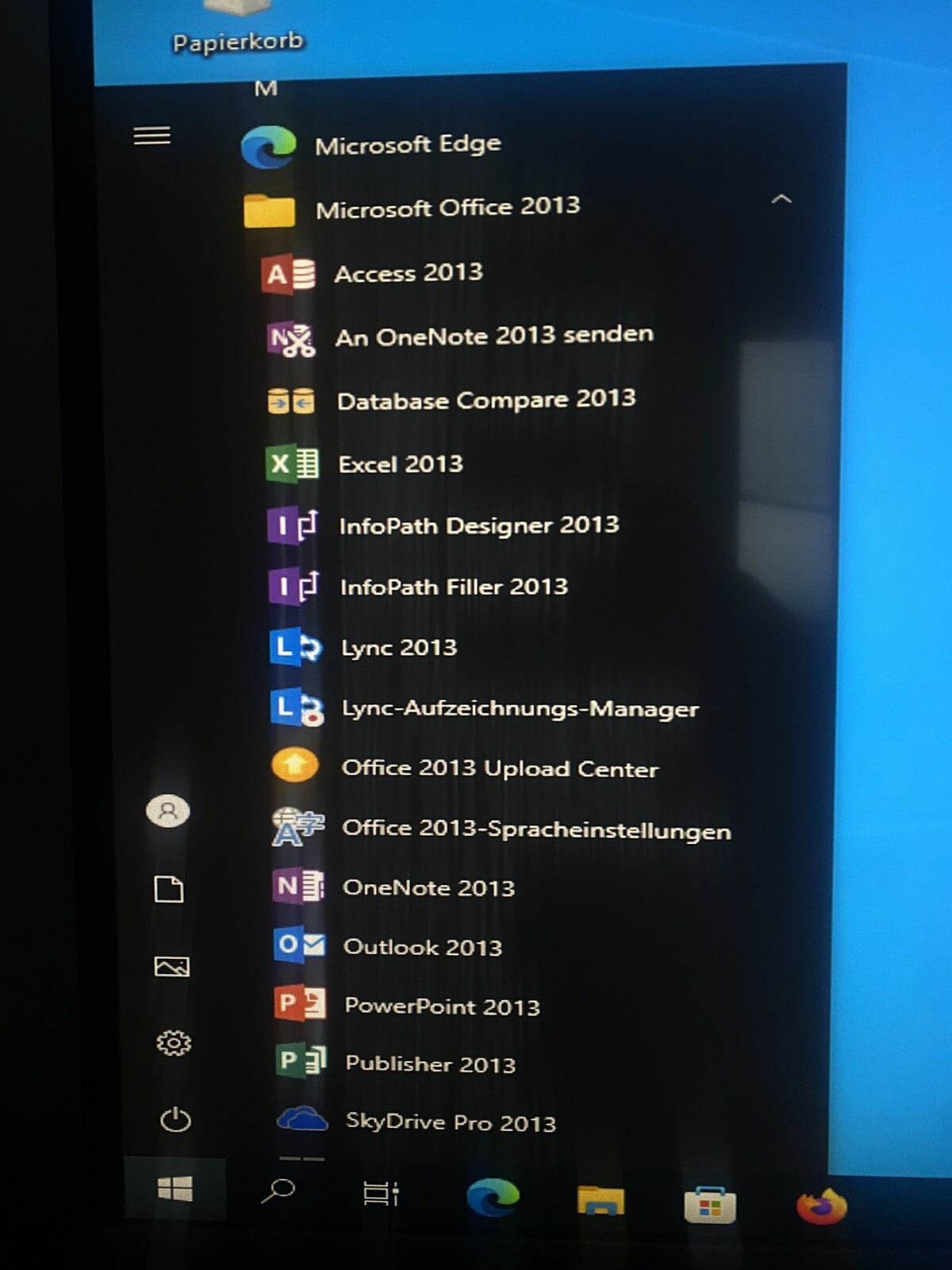This screenshot has height=1270, width=952.
Task: Launch Access 2013 via its red icon
Action: 289,275
